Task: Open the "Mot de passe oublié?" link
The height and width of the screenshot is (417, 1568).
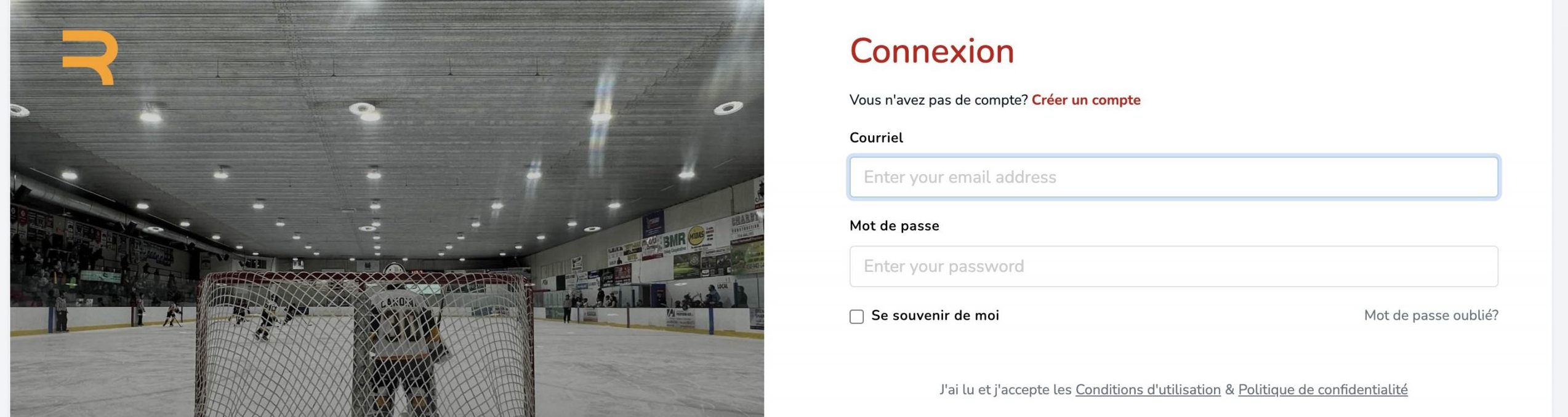Action: click(1431, 316)
